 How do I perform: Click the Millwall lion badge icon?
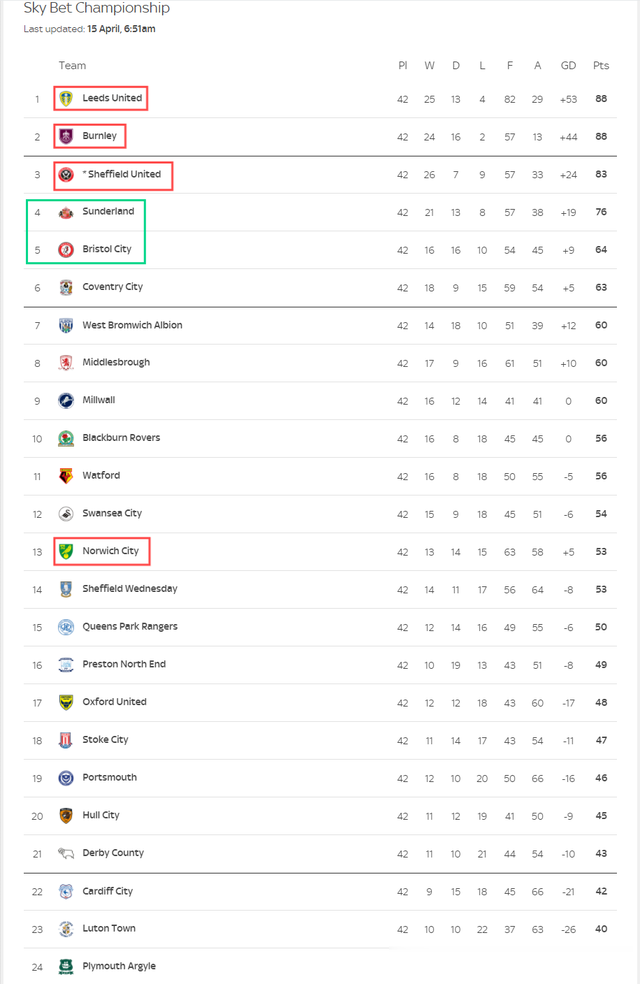(66, 400)
